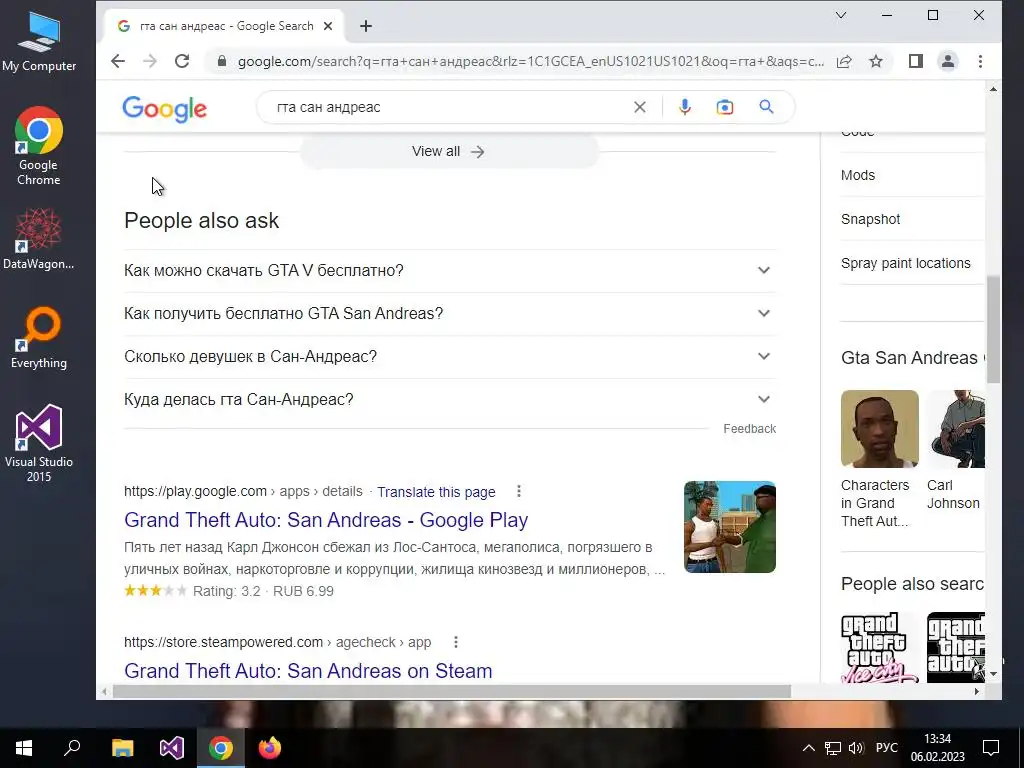The height and width of the screenshot is (768, 1024).
Task: Click the vertical page scrollbar
Action: click(x=993, y=329)
